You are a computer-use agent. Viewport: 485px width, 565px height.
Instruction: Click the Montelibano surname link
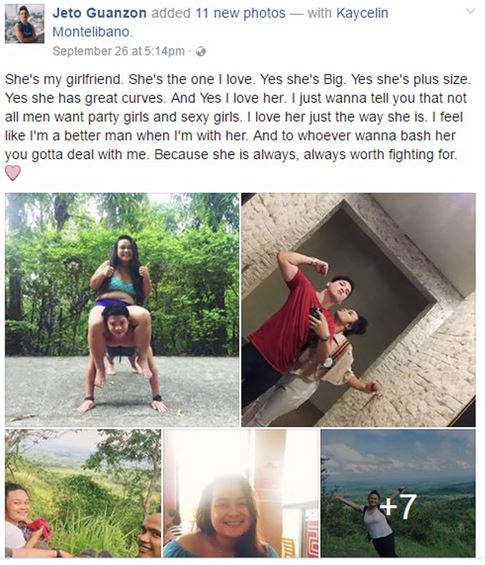pyautogui.click(x=92, y=32)
